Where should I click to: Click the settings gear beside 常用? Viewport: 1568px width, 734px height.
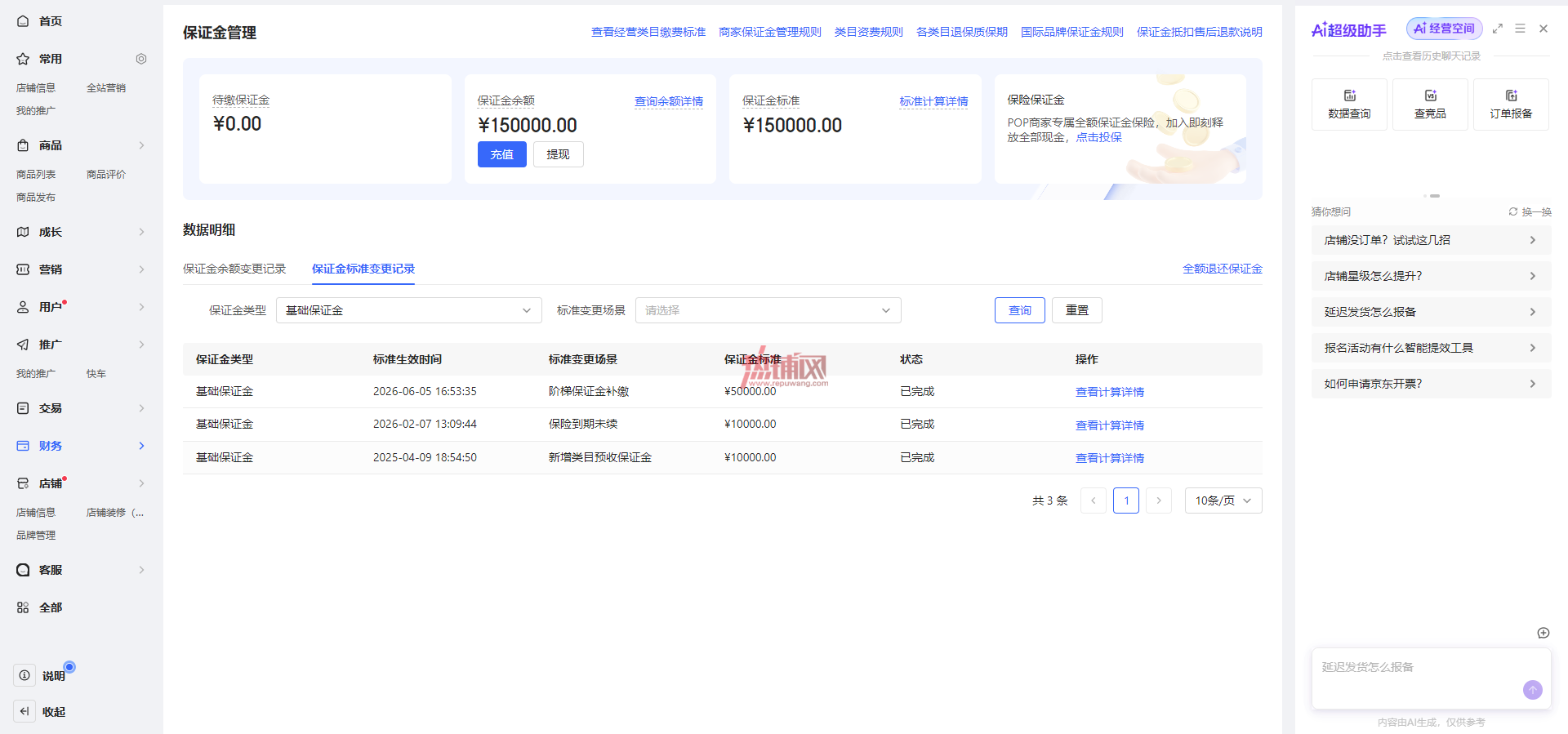point(141,59)
